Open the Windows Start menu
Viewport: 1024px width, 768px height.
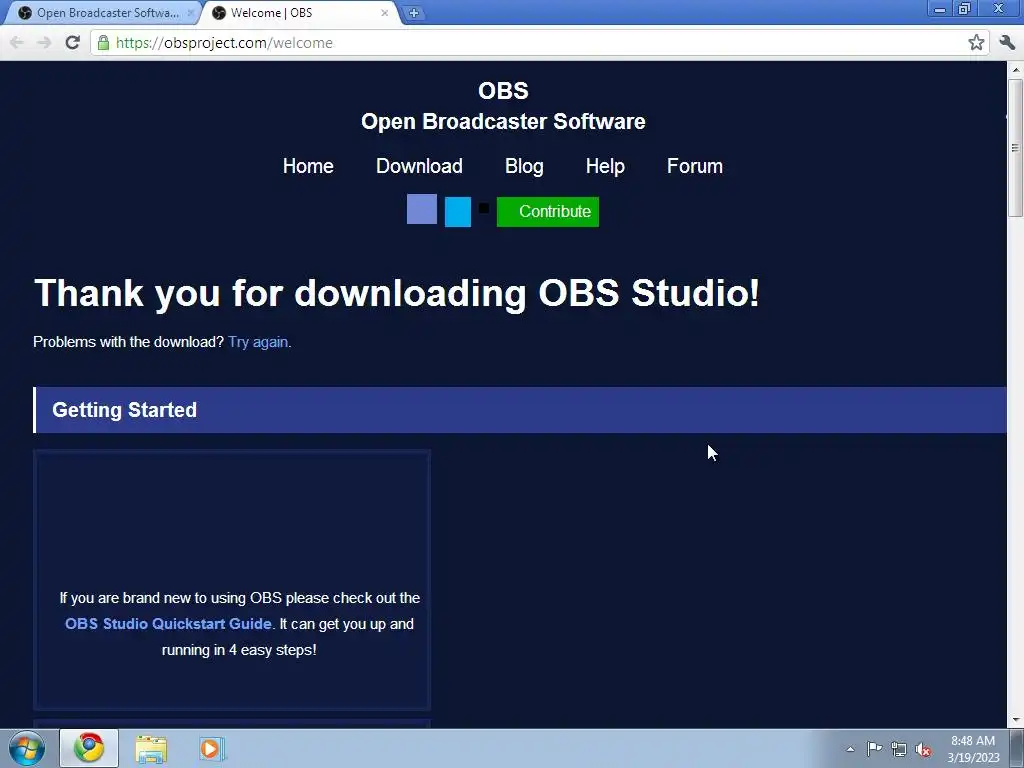tap(27, 748)
